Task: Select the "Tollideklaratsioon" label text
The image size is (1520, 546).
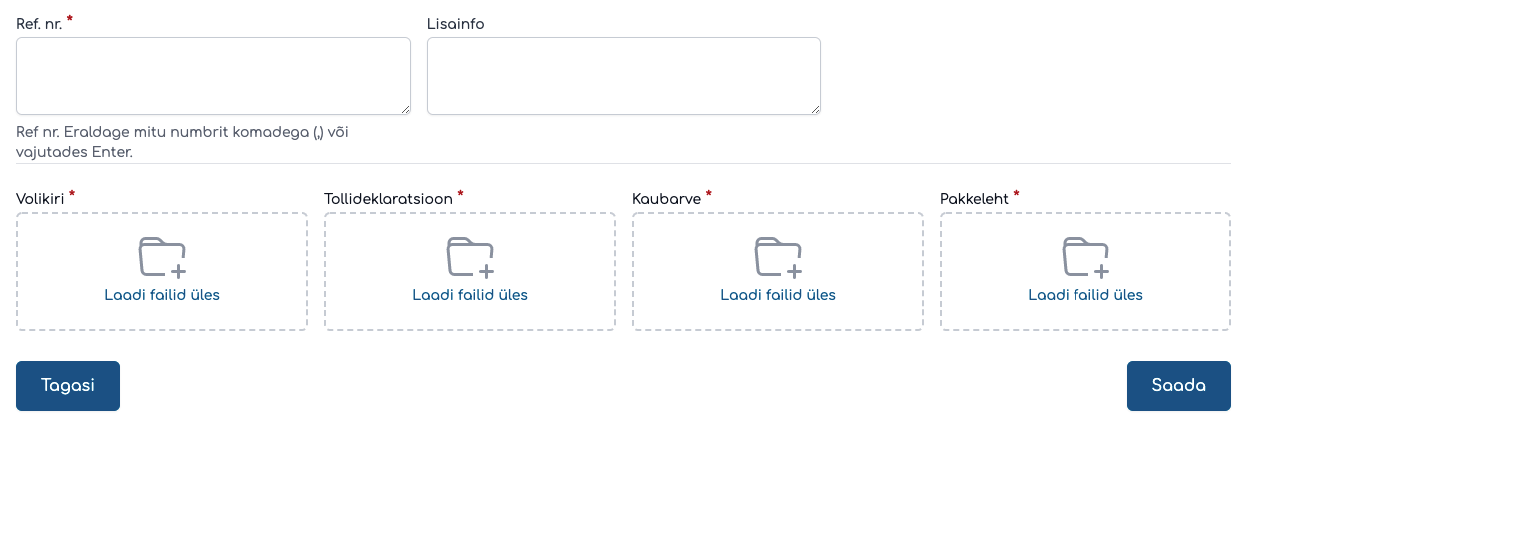Action: [x=388, y=199]
